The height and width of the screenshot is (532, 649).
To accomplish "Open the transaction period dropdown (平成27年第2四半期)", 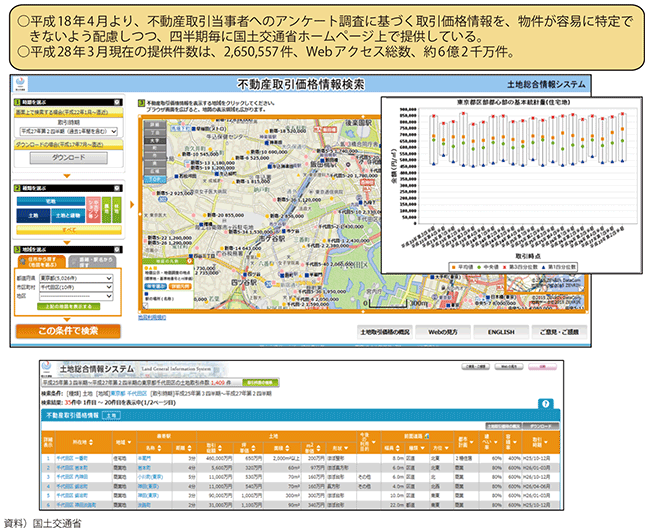I will coord(69,131).
